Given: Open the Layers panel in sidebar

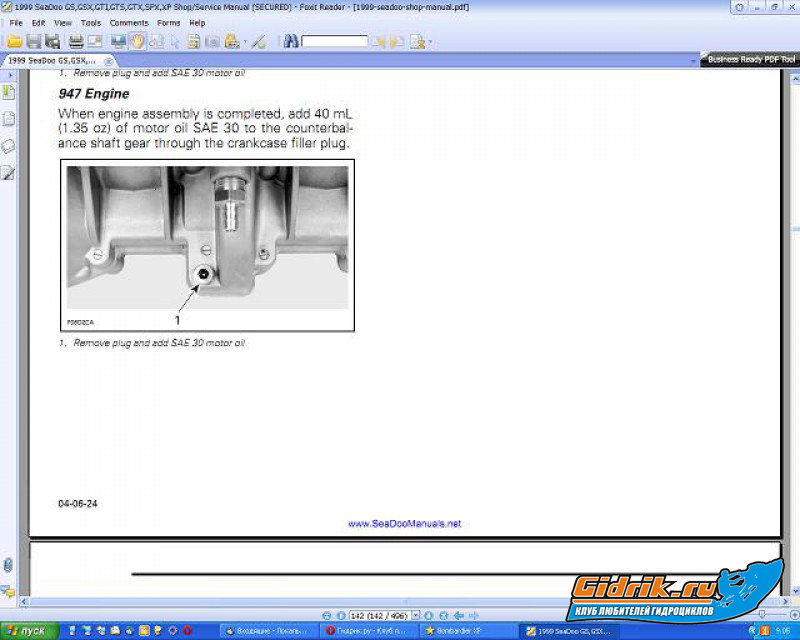Looking at the screenshot, I should (x=8, y=146).
